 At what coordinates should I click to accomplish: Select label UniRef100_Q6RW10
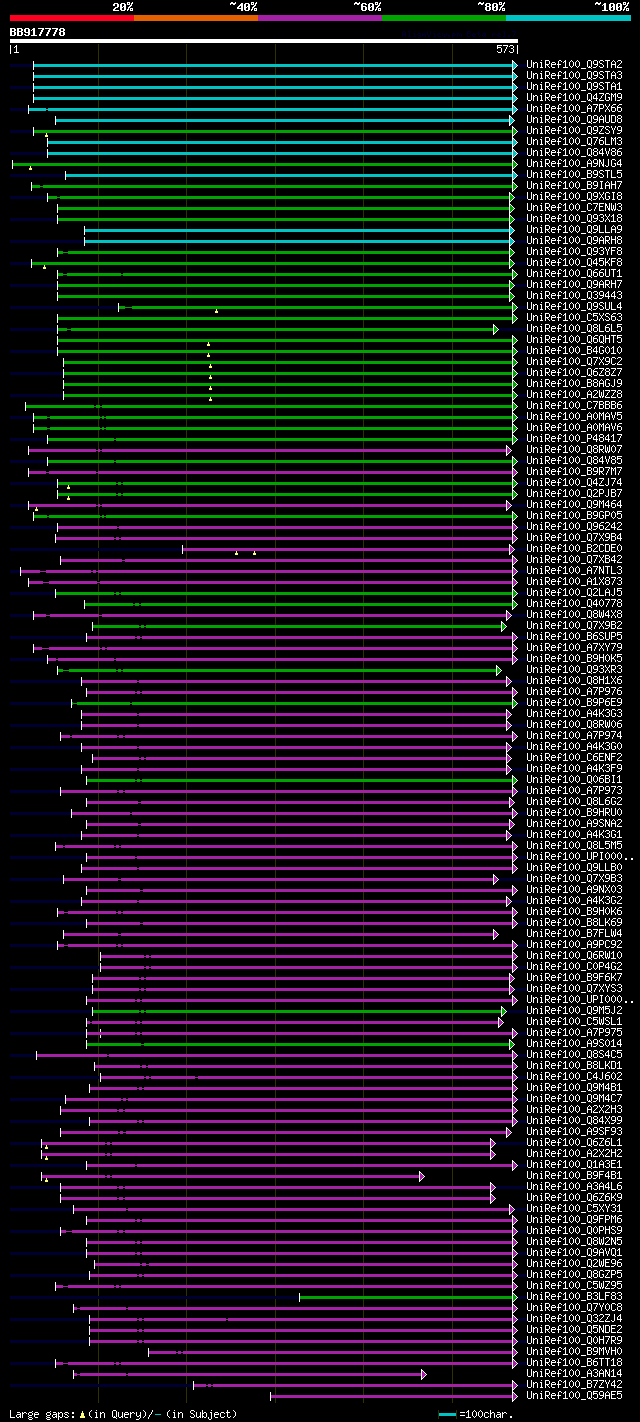coord(574,956)
